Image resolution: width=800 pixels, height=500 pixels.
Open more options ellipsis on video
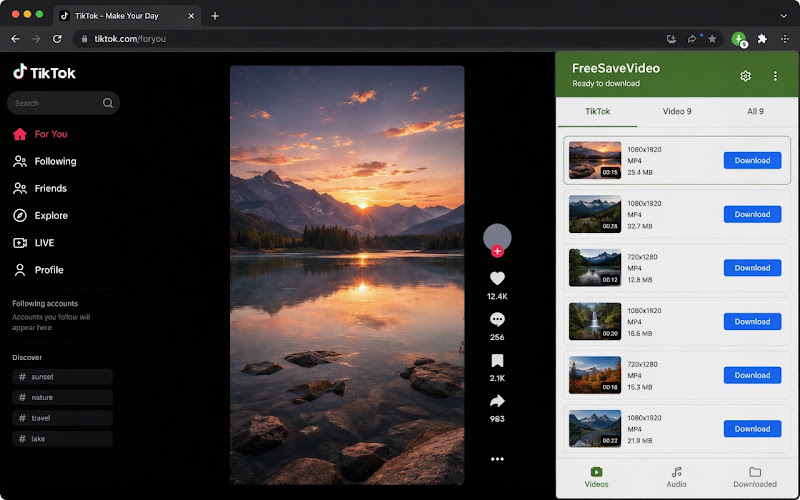[497, 459]
